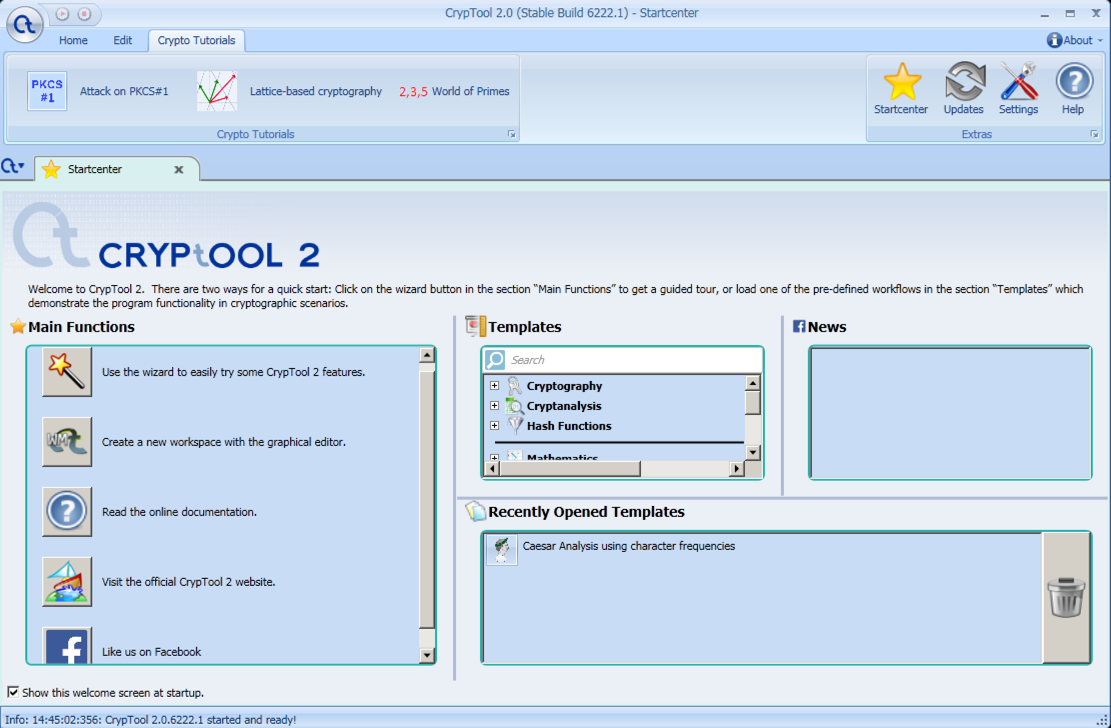This screenshot has height=728, width=1111.
Task: Click the Templates horizontal scrollbar thumb
Action: (x=570, y=469)
